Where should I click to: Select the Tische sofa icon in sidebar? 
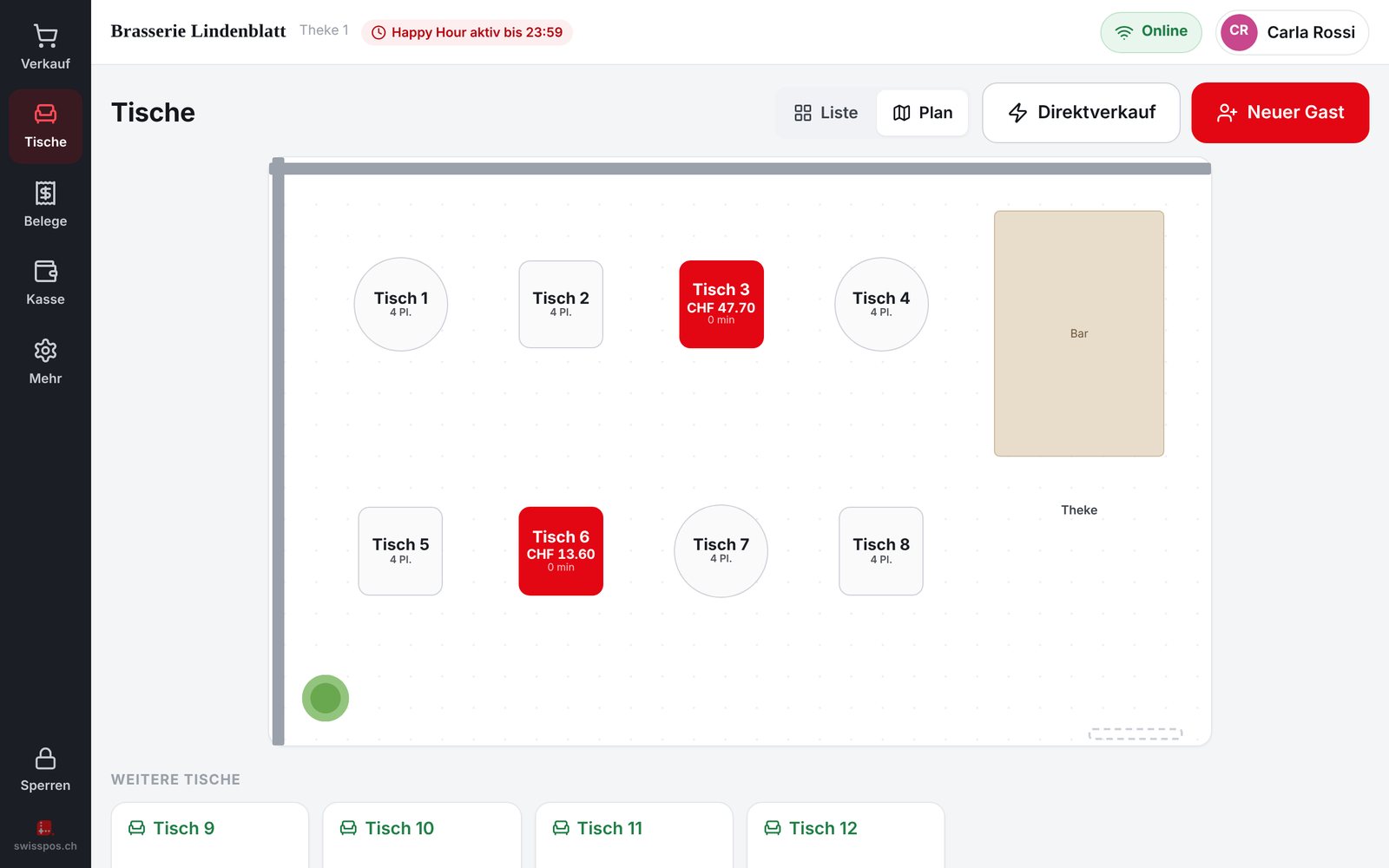(x=45, y=114)
